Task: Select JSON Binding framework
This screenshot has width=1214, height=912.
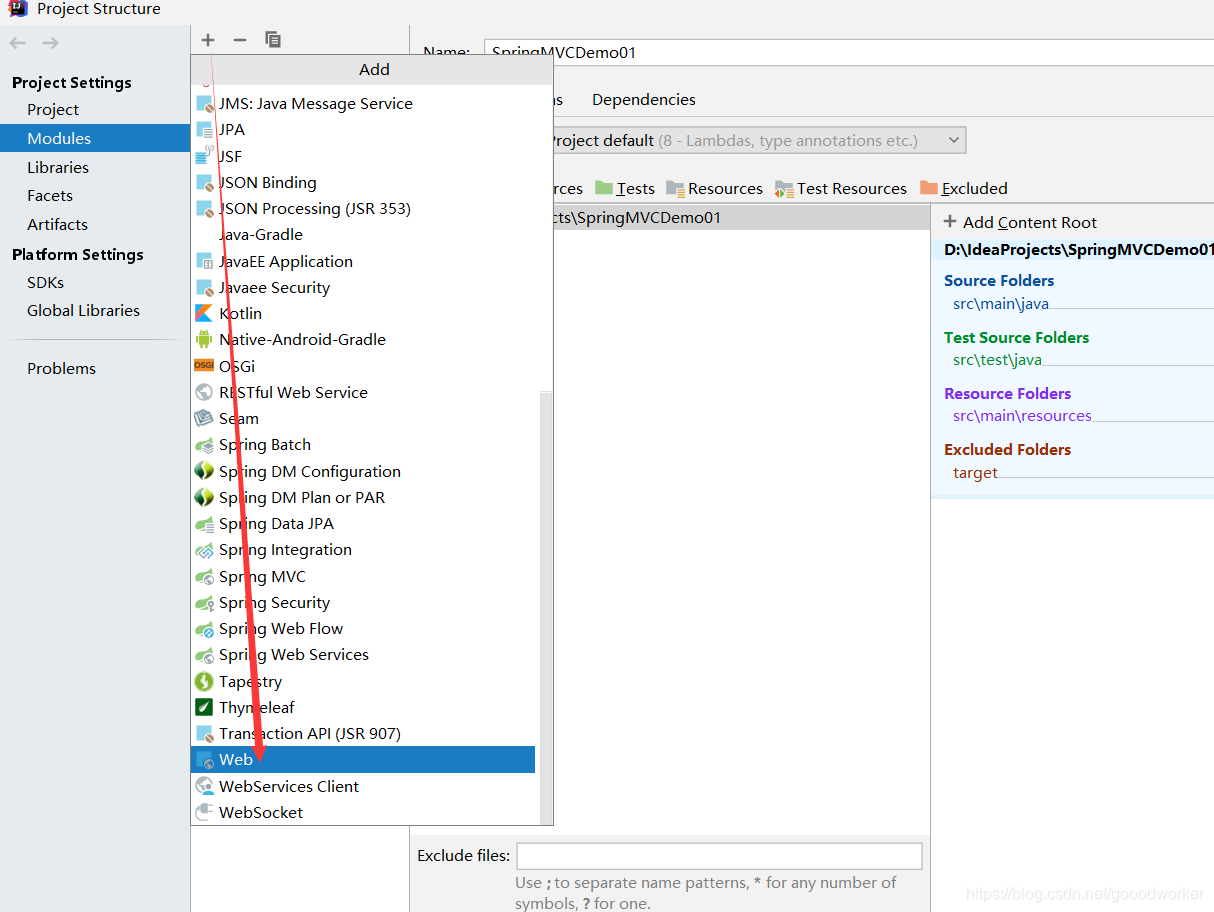Action: pyautogui.click(x=365, y=182)
